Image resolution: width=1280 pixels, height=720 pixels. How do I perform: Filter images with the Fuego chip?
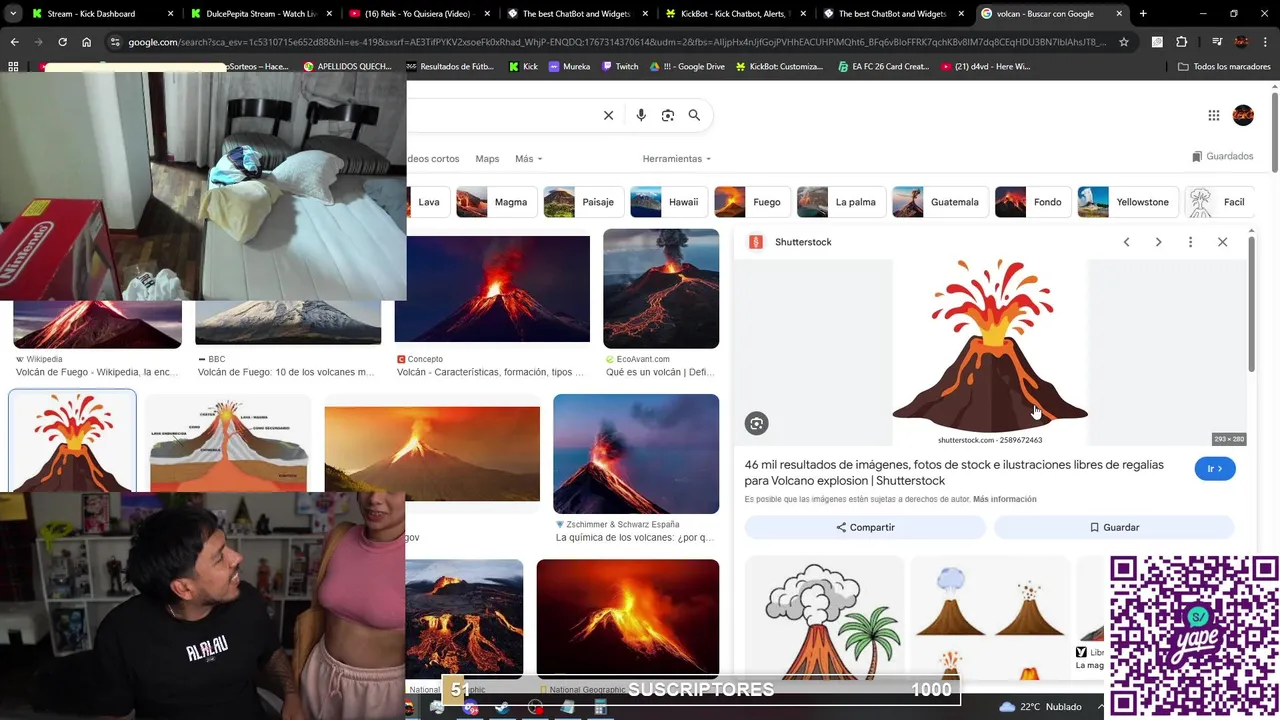[x=751, y=202]
